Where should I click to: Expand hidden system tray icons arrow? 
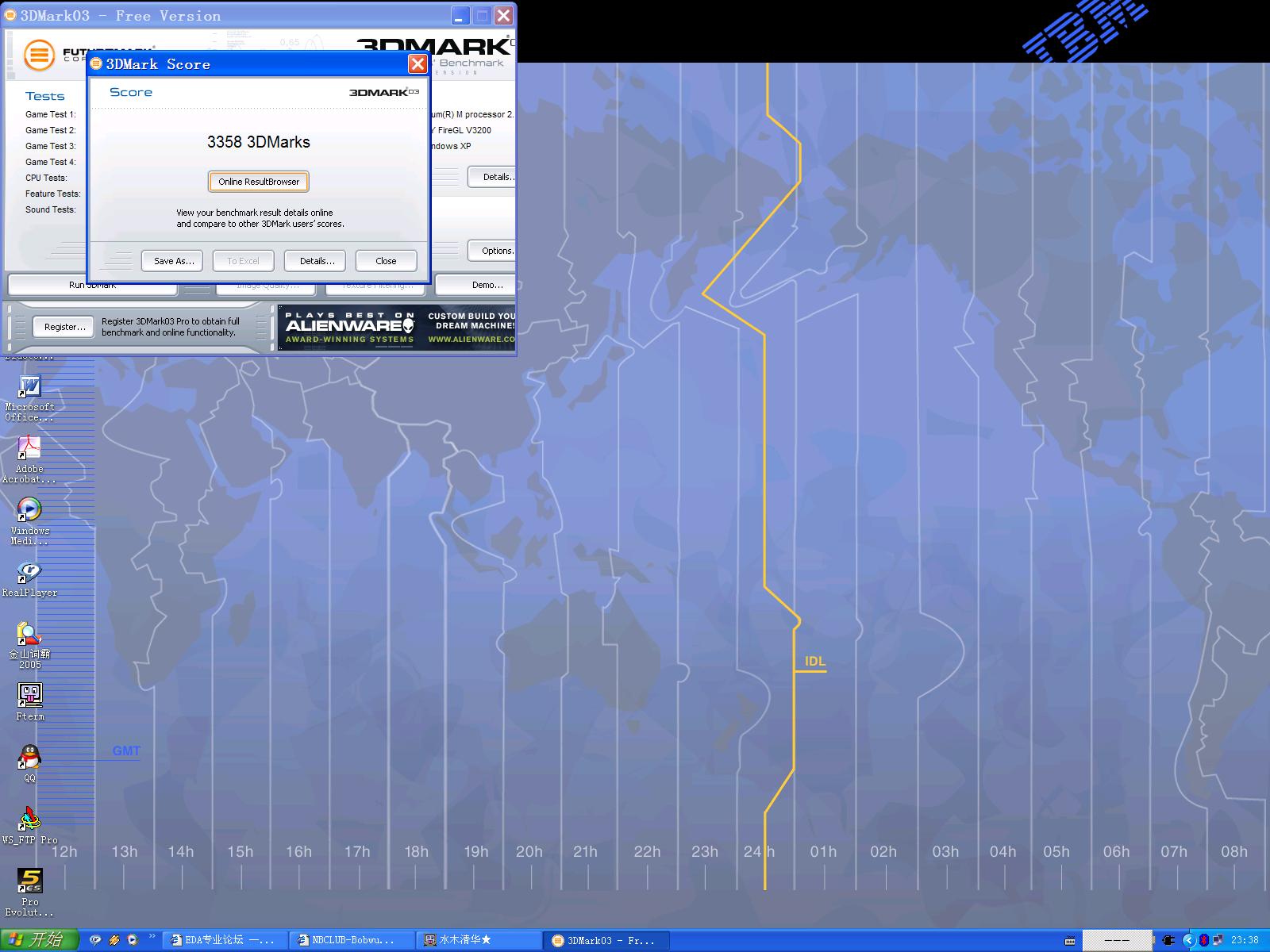(1188, 940)
